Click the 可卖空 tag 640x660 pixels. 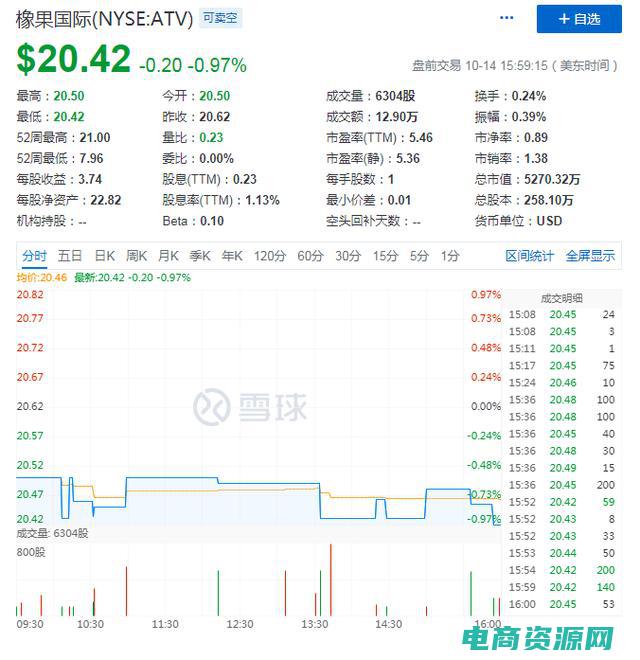click(x=220, y=18)
